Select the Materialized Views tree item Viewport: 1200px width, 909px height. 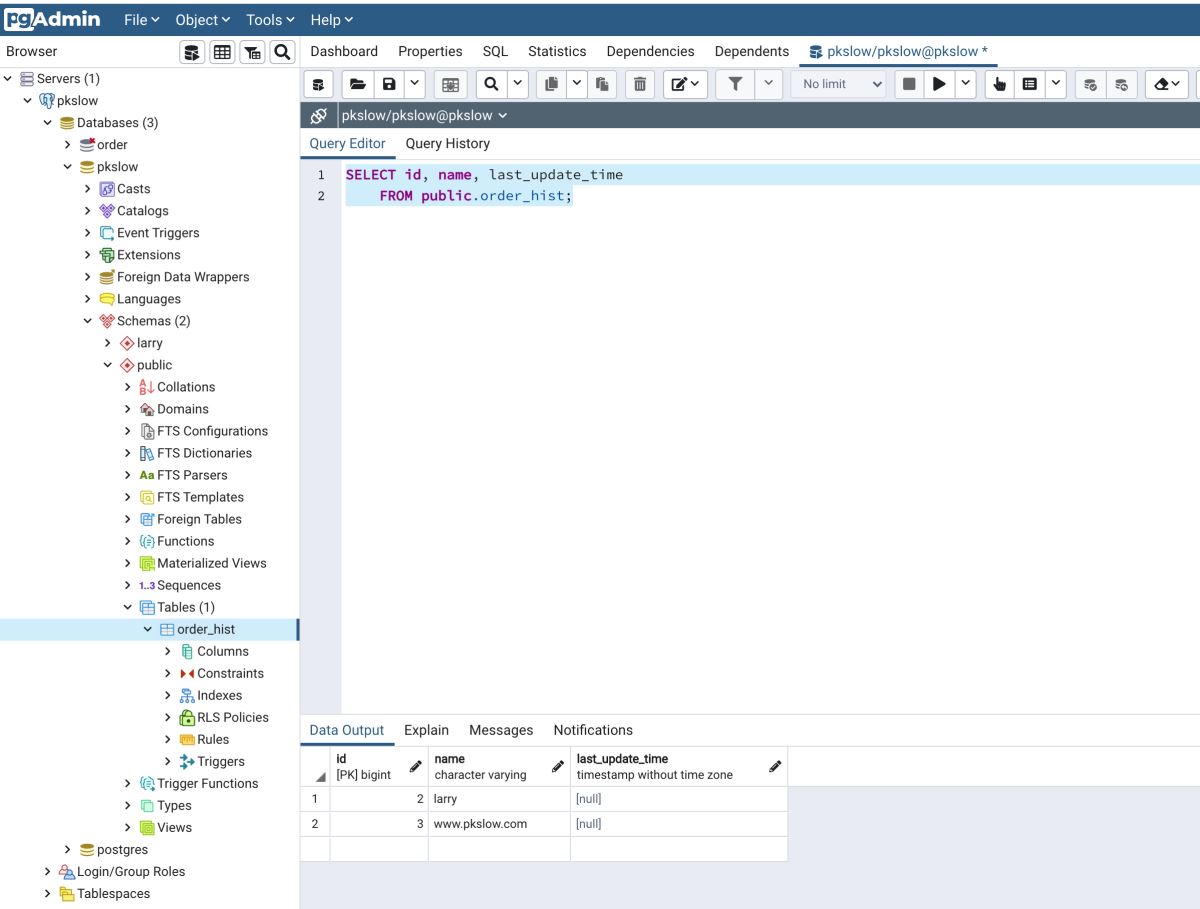[x=211, y=563]
